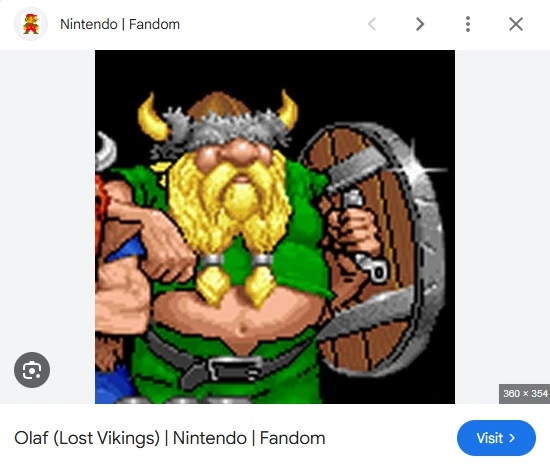Go to the next image result
Image resolution: width=550 pixels, height=464 pixels.
click(x=420, y=24)
